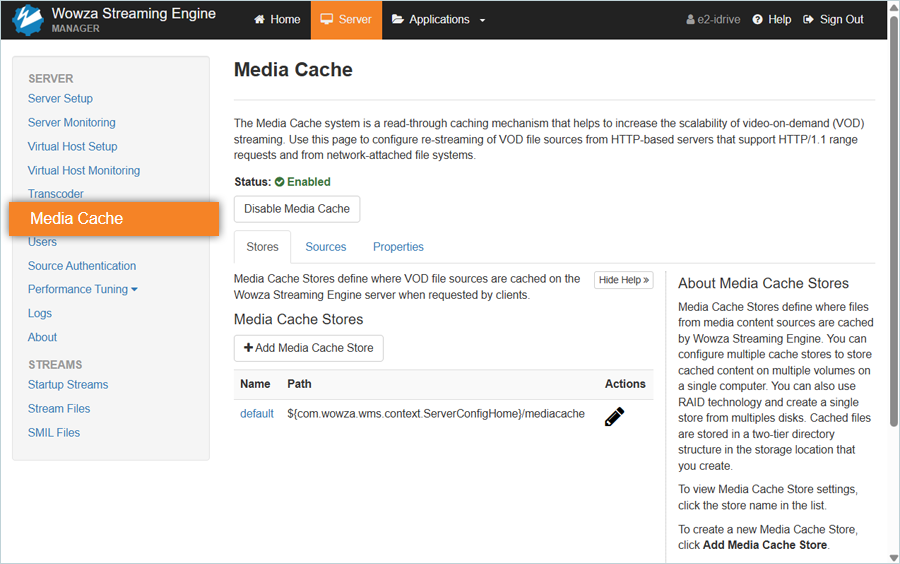900x564 pixels.
Task: Click the Hide Help button
Action: point(624,280)
